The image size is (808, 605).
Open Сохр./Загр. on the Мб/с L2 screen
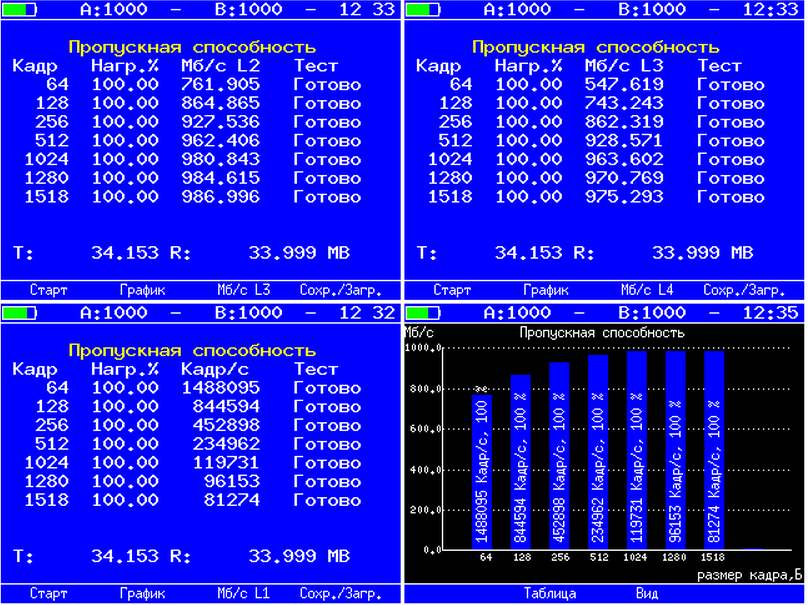tap(341, 291)
